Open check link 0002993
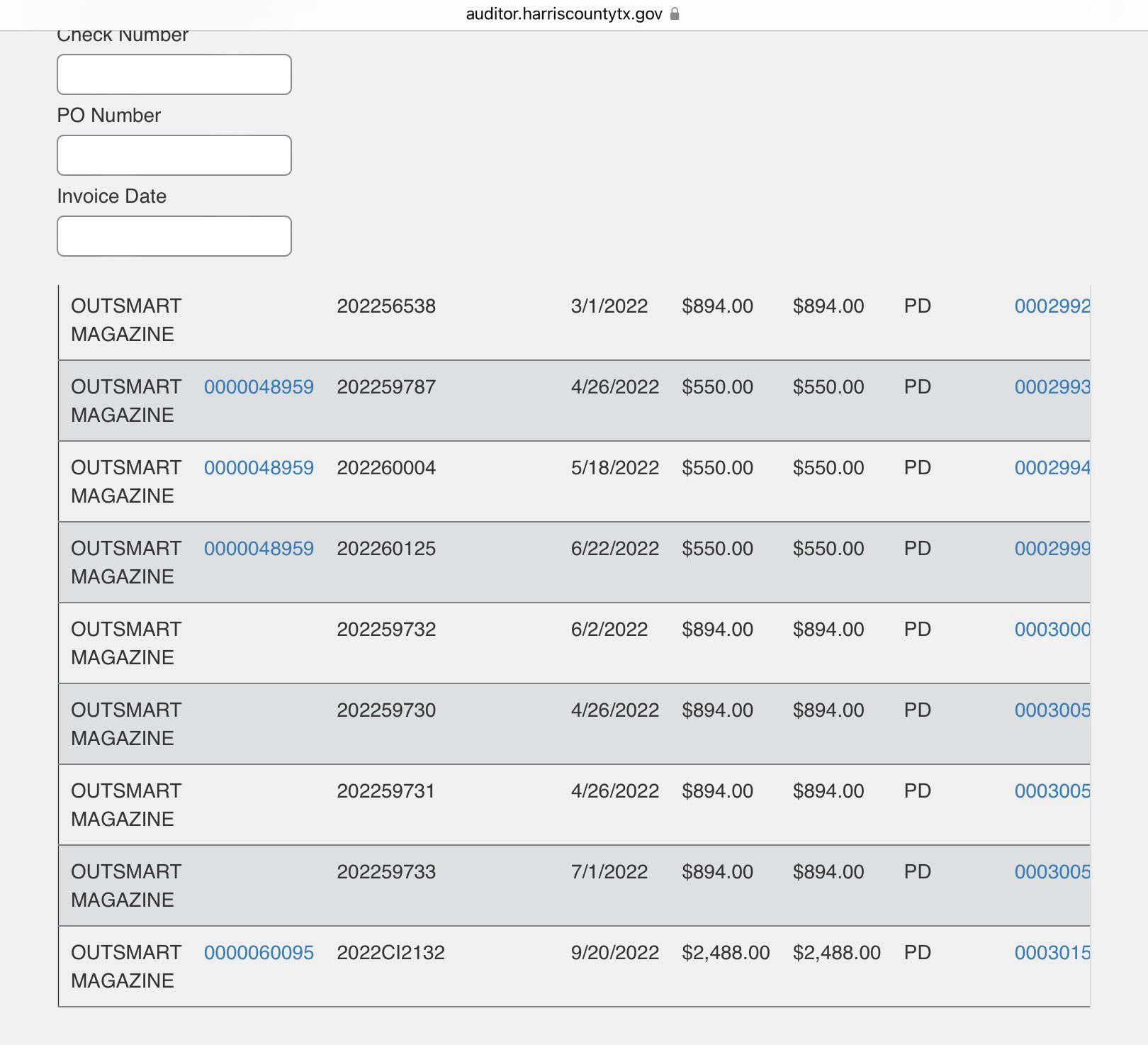The image size is (1148, 1045). (x=1052, y=387)
